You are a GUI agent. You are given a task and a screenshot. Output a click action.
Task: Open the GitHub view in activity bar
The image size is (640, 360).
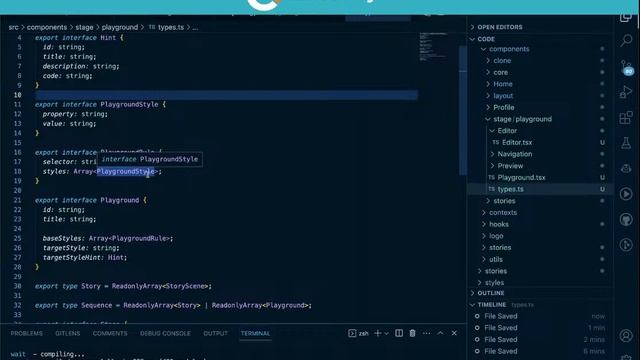point(626,220)
